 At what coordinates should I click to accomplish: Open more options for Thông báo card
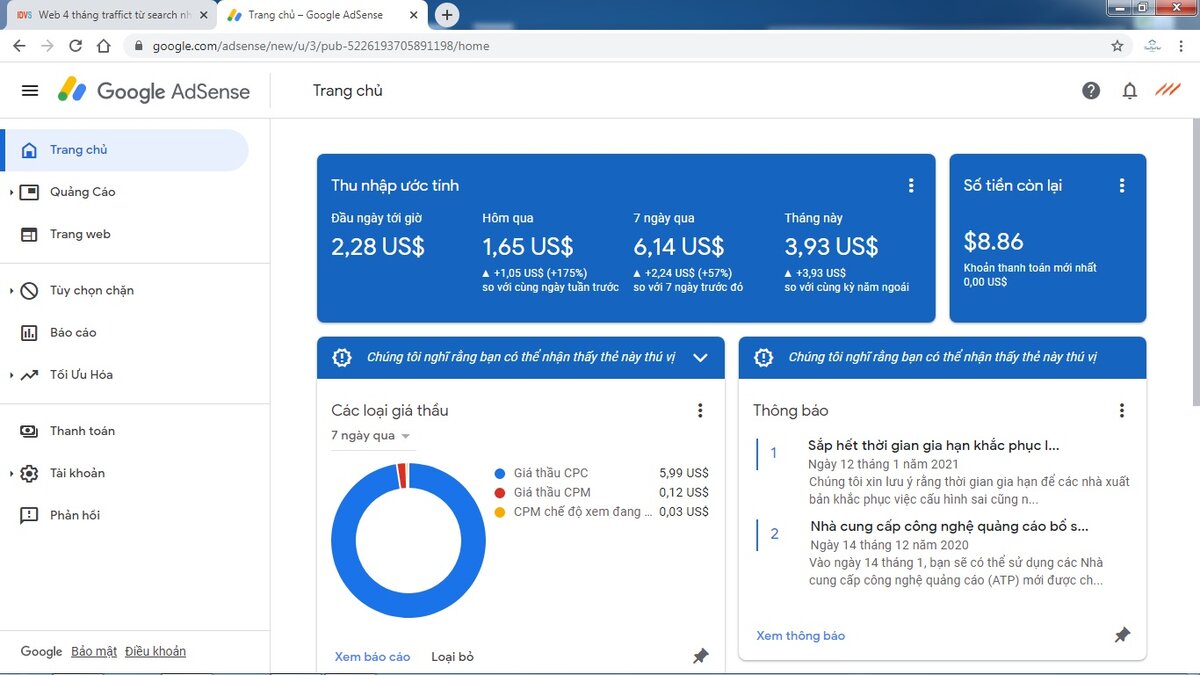click(x=1122, y=410)
